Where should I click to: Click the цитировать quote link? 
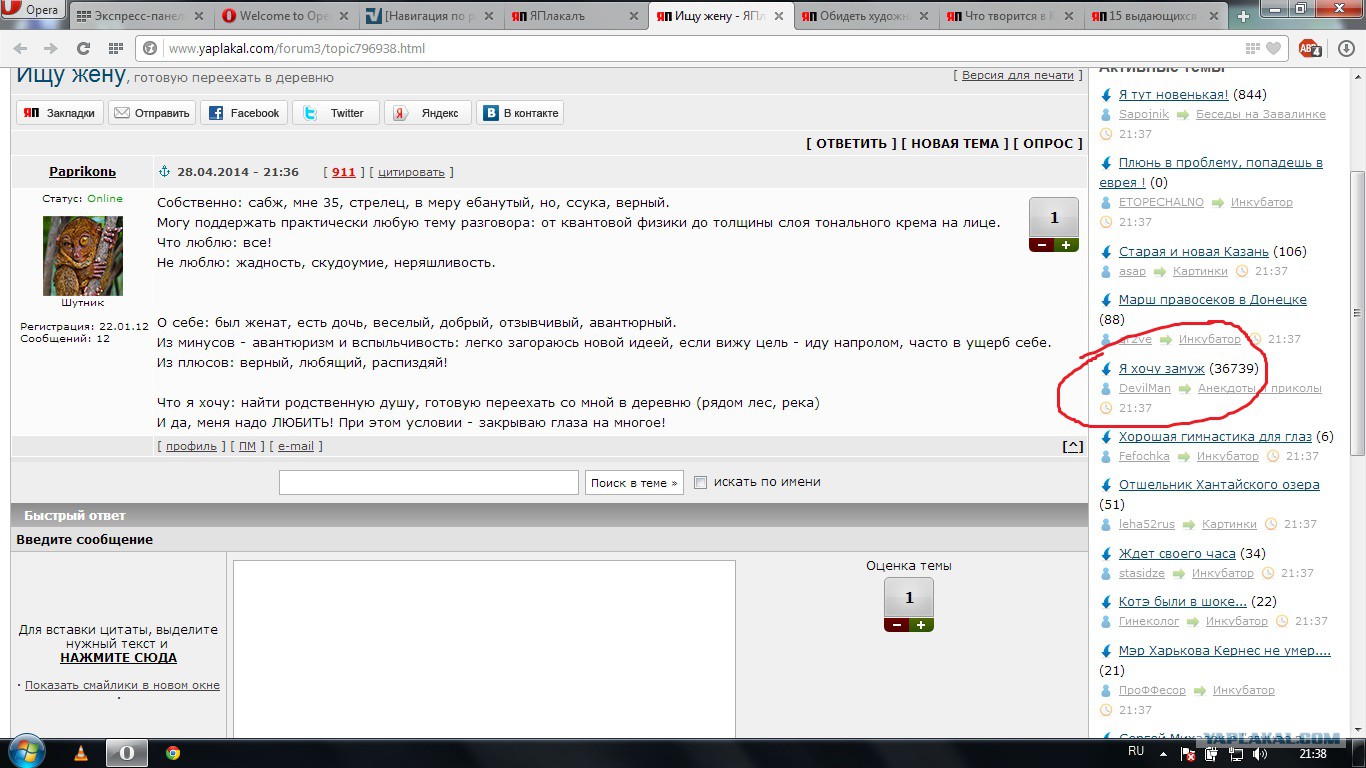click(x=412, y=172)
